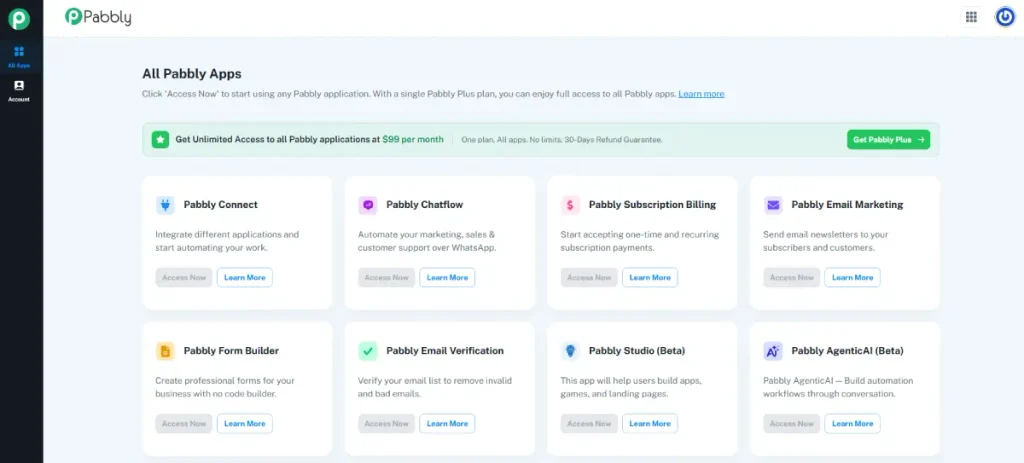Click the Pabbly AgenticAI (Beta) title

(848, 351)
